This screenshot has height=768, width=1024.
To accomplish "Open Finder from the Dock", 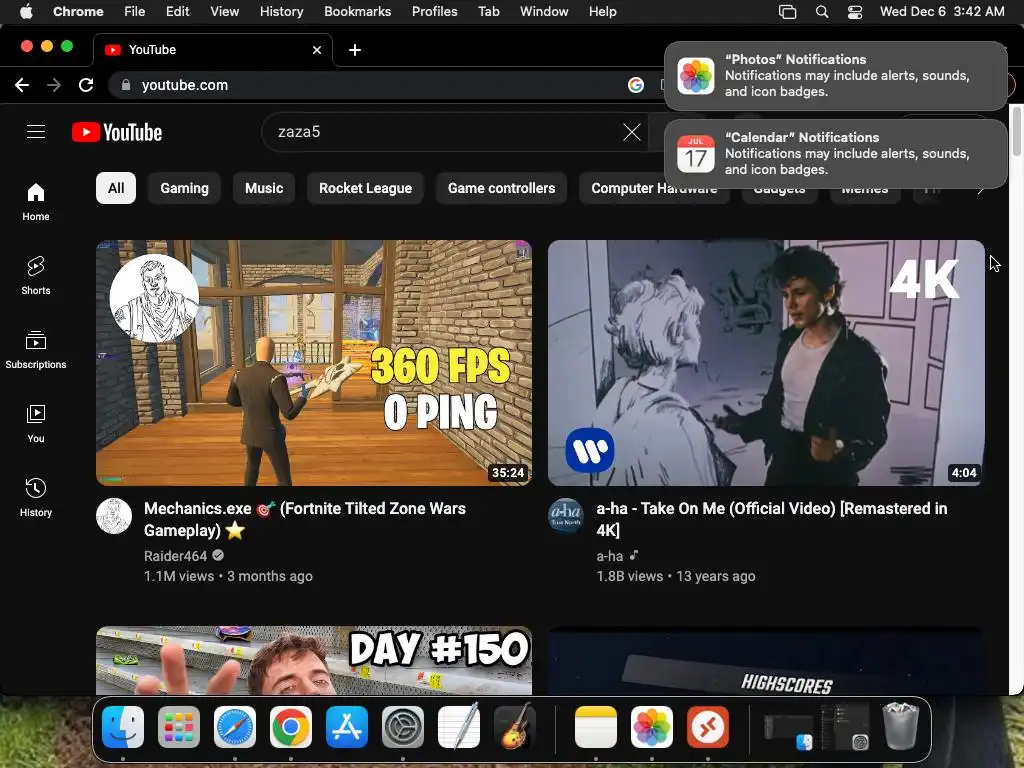I will pyautogui.click(x=123, y=727).
